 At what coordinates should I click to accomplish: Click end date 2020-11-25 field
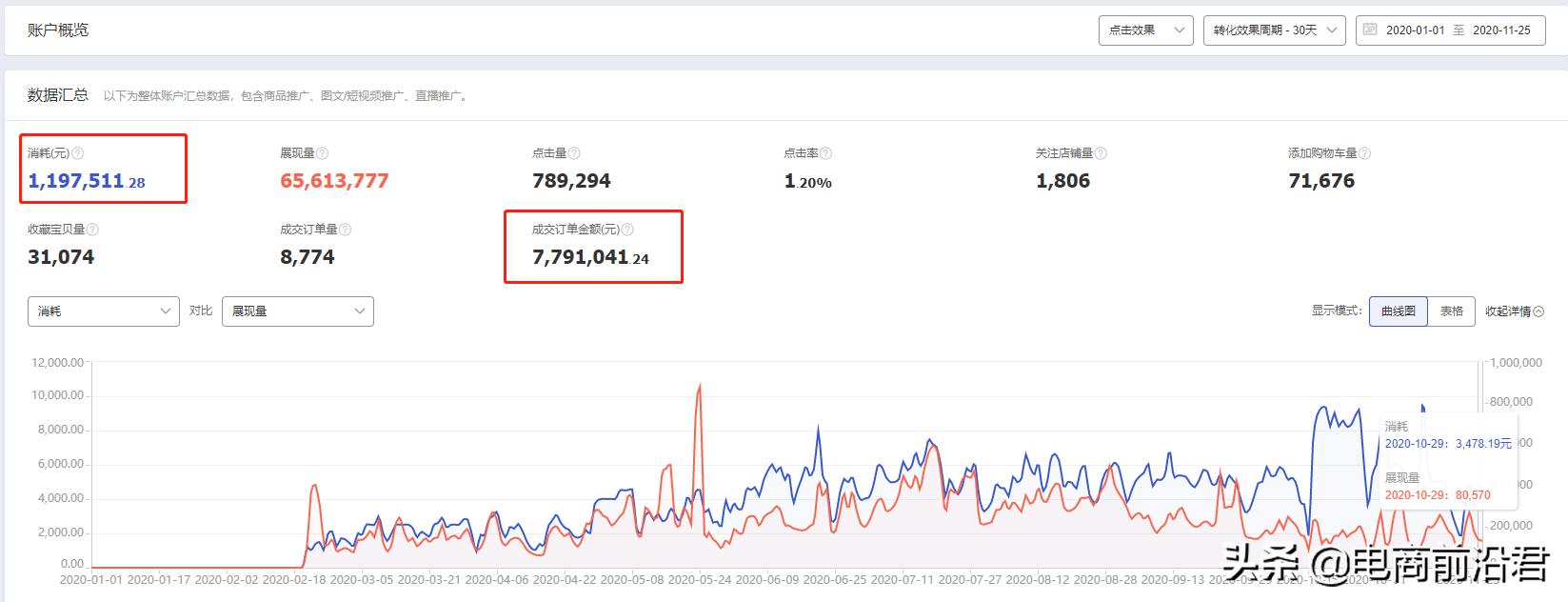(1501, 30)
